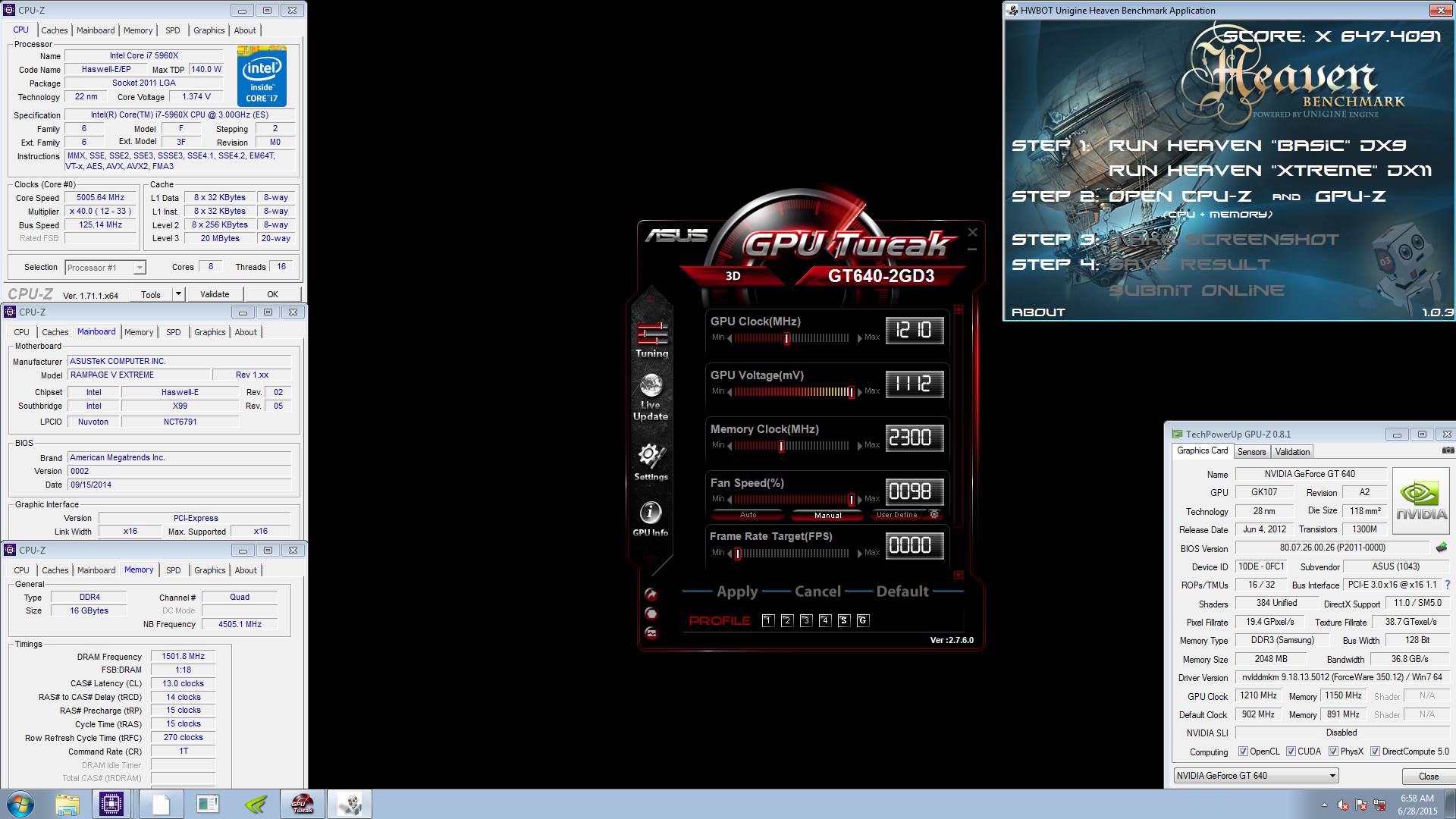Adjust the GPU Voltage slider handle

(852, 392)
